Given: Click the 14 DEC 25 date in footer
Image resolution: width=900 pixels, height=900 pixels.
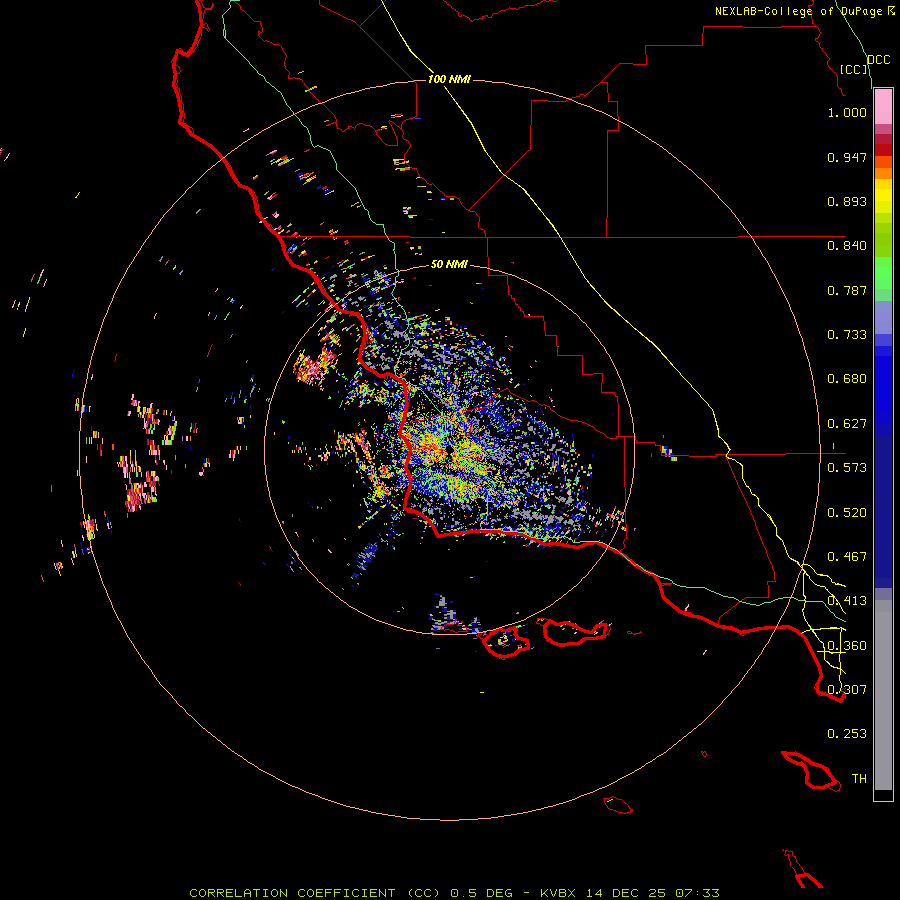Looking at the screenshot, I should [626, 893].
